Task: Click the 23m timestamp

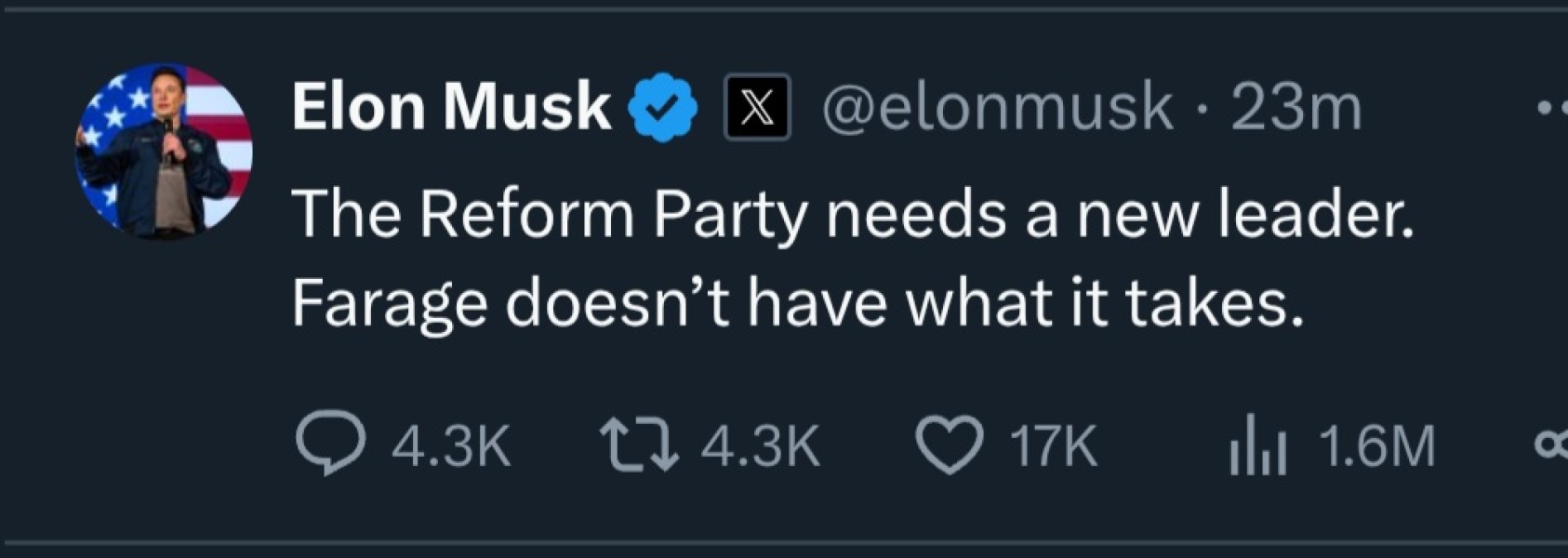Action: (1296, 108)
